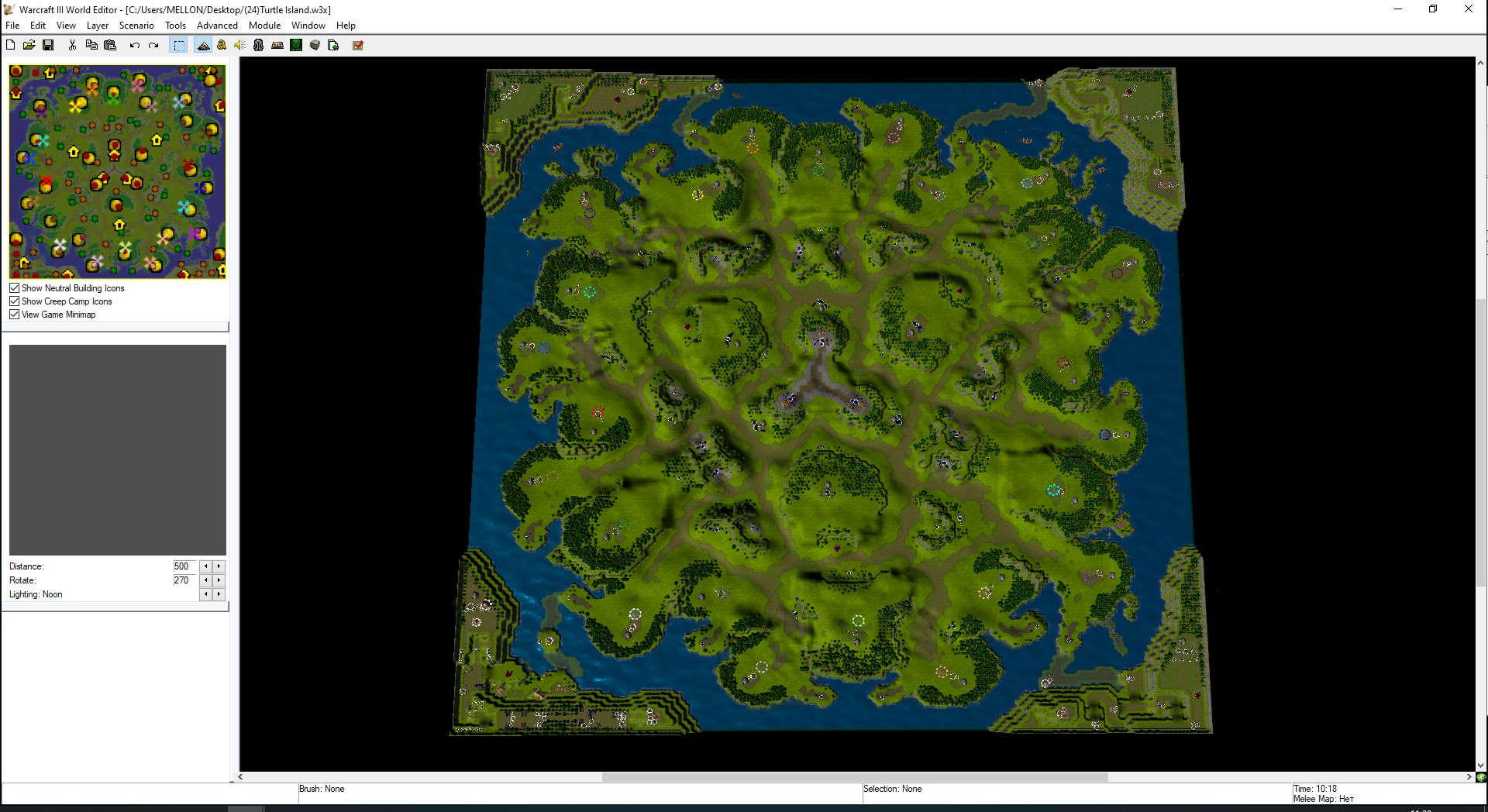Launch Test Map from the toolbar
The height and width of the screenshot is (812, 1488).
click(x=358, y=45)
